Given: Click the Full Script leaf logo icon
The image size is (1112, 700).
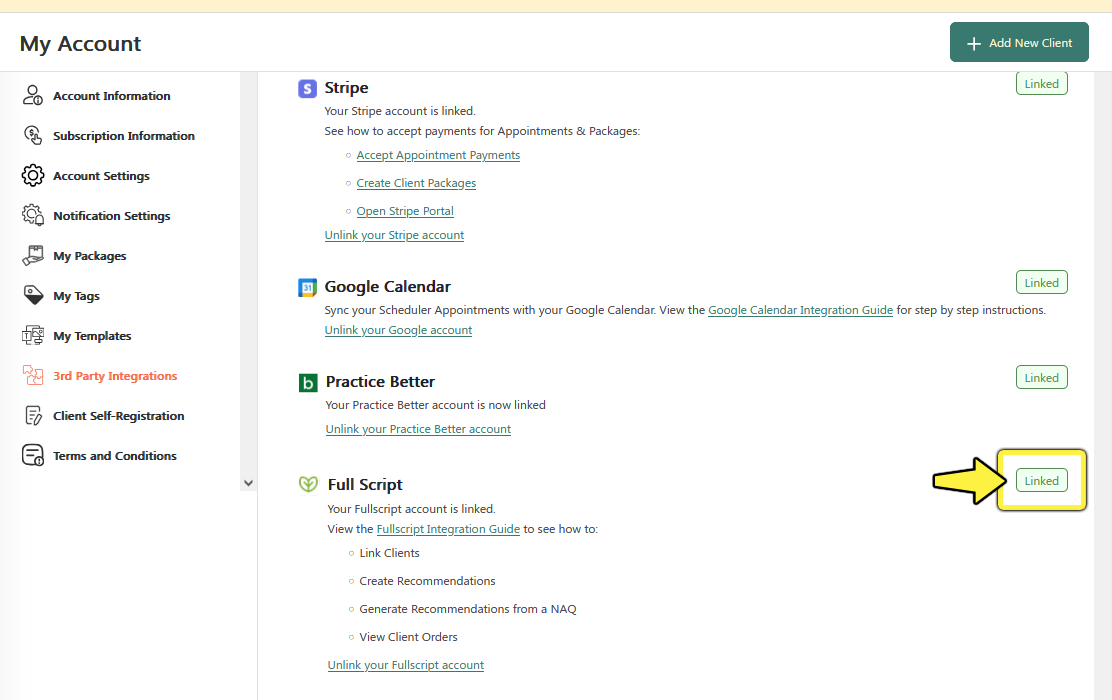Looking at the screenshot, I should coord(308,484).
